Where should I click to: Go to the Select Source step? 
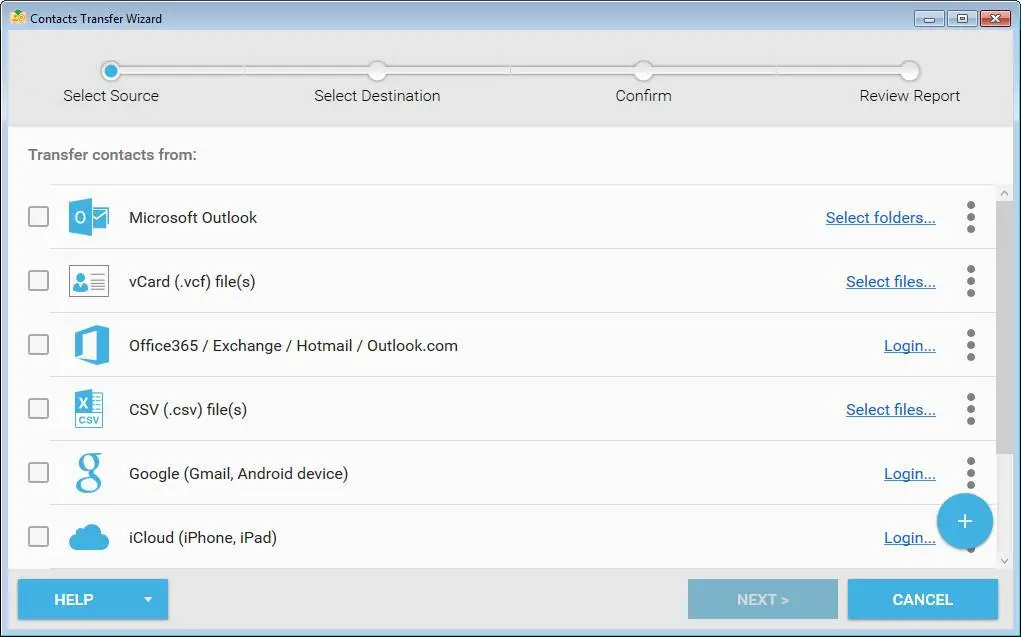pos(111,70)
